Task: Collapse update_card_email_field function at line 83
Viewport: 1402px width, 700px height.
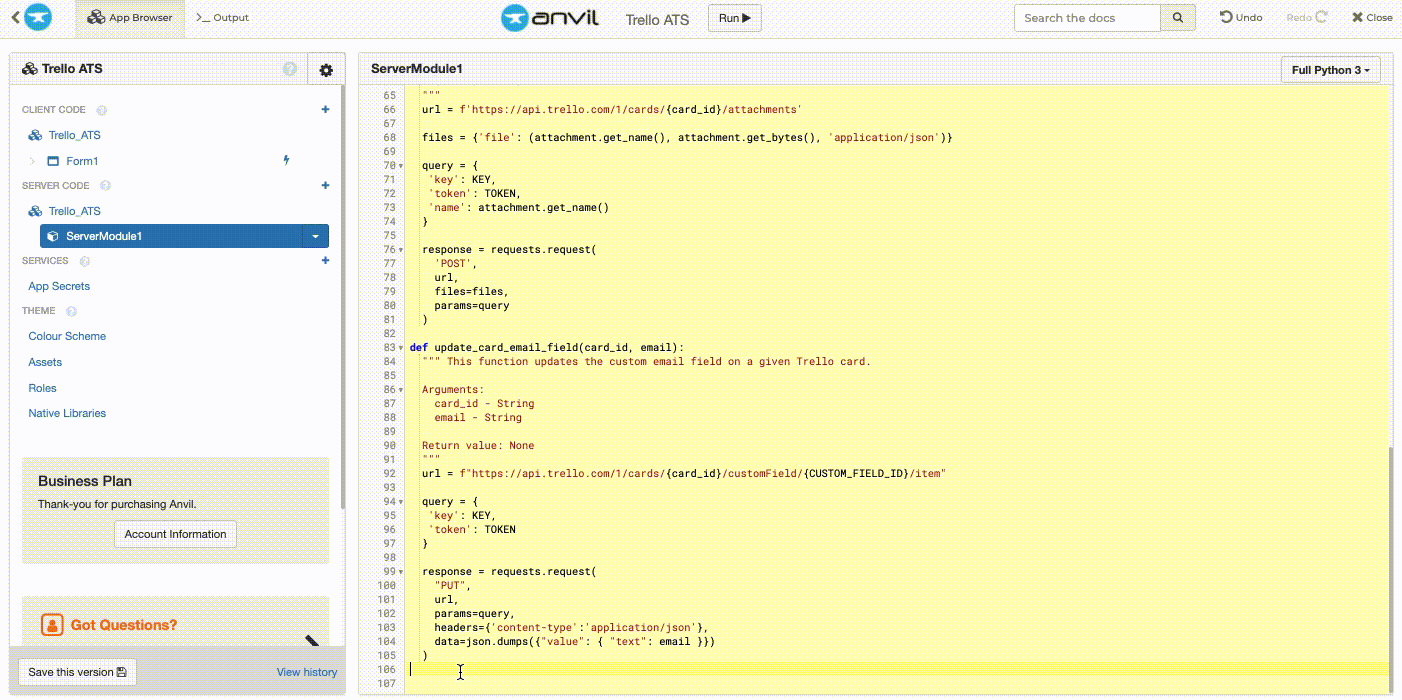Action: pos(401,348)
